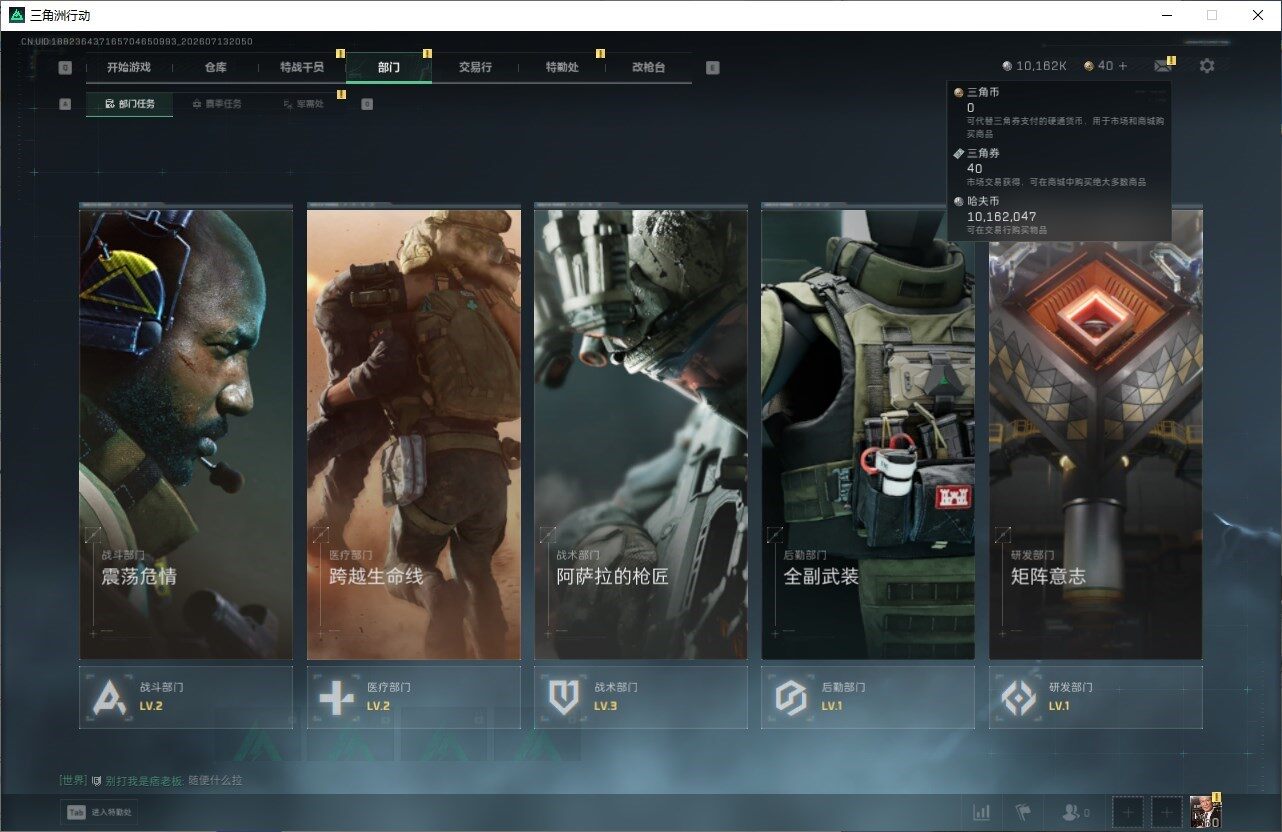
Task: Click the 10,162,047 balance value
Action: [x=1001, y=216]
